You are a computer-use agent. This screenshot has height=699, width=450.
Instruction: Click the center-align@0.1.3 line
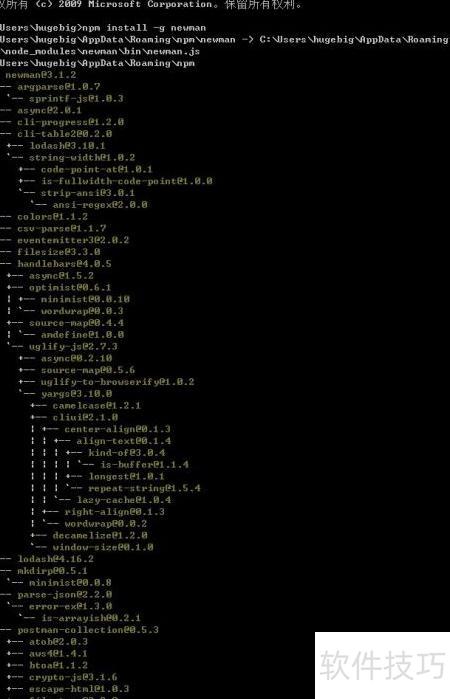pos(117,429)
